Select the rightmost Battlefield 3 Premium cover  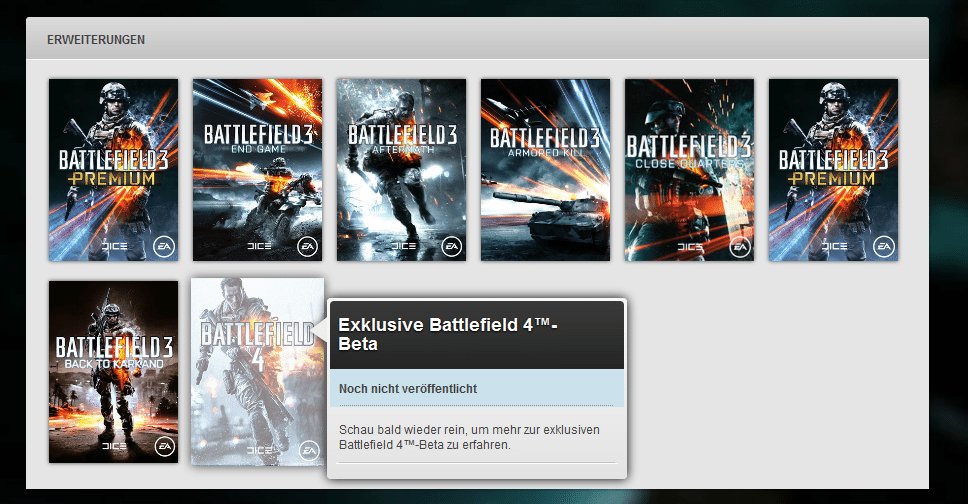point(833,170)
